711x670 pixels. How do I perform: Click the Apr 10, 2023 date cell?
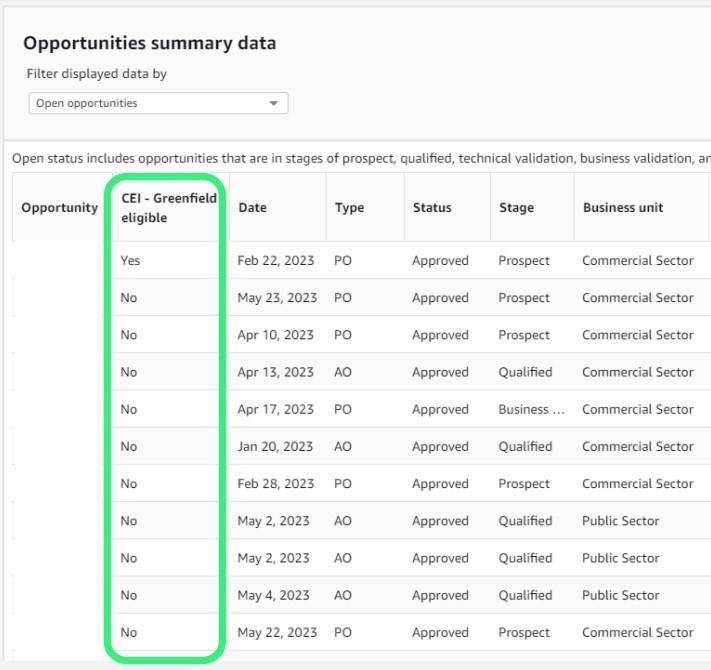click(x=275, y=335)
